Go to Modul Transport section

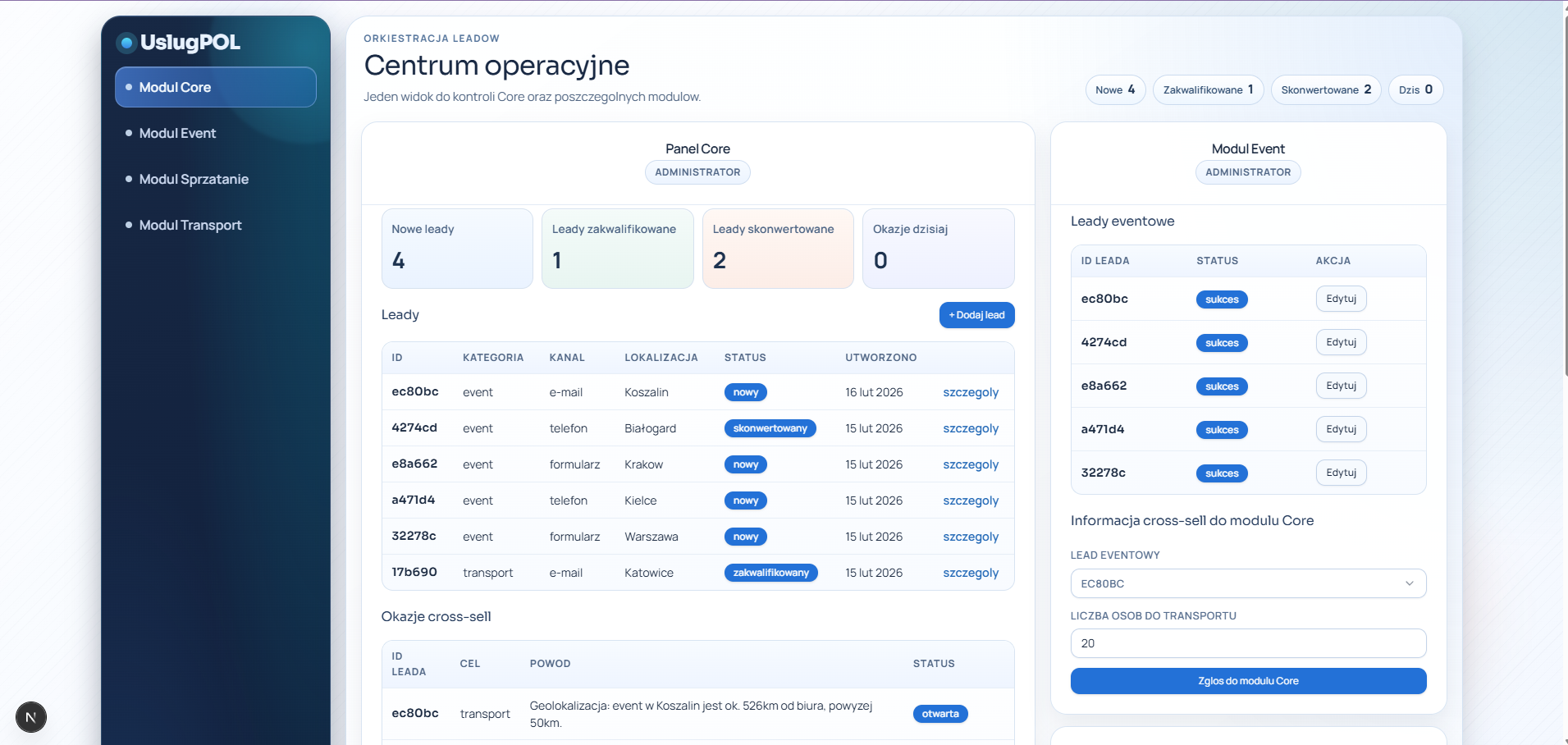point(190,225)
